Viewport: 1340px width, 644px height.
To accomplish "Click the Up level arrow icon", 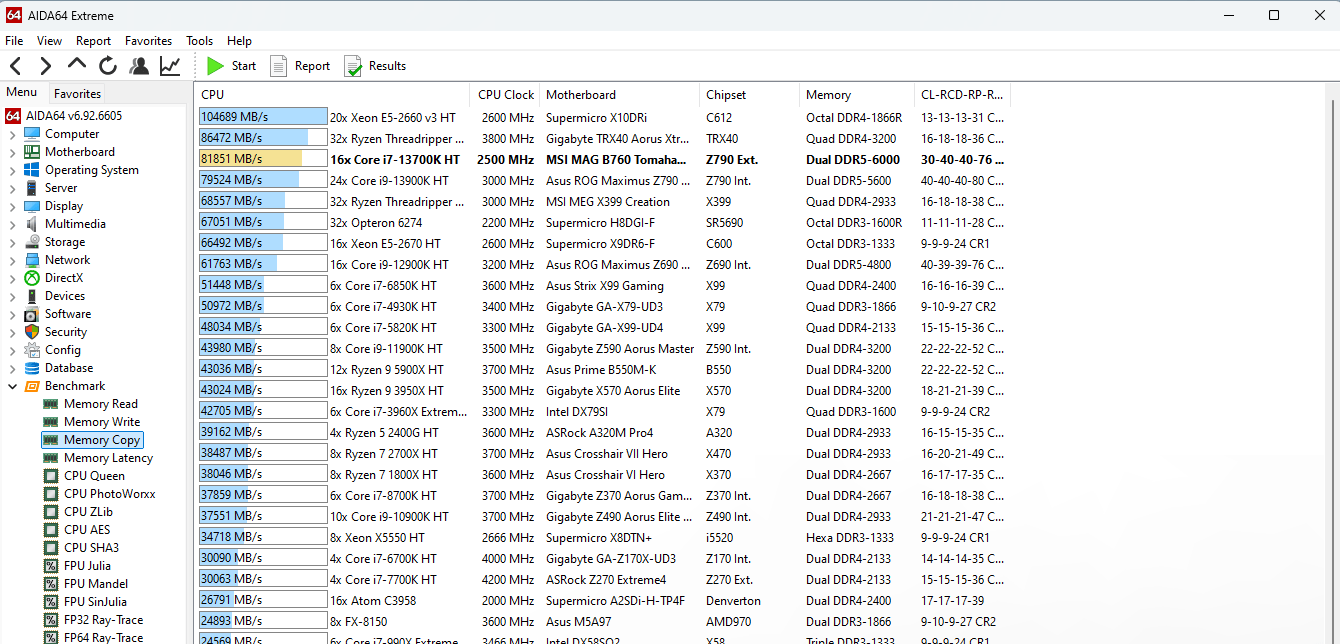I will pyautogui.click(x=77, y=65).
